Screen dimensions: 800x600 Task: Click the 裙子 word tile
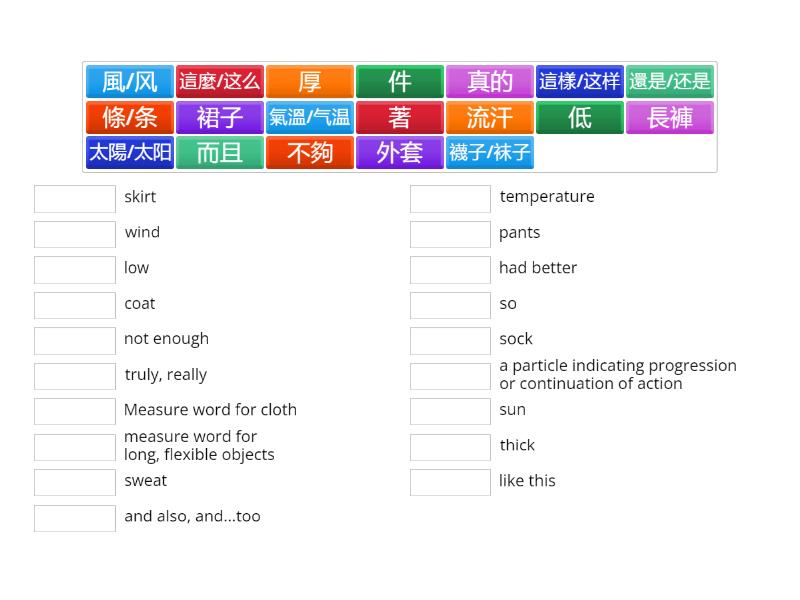pos(220,118)
